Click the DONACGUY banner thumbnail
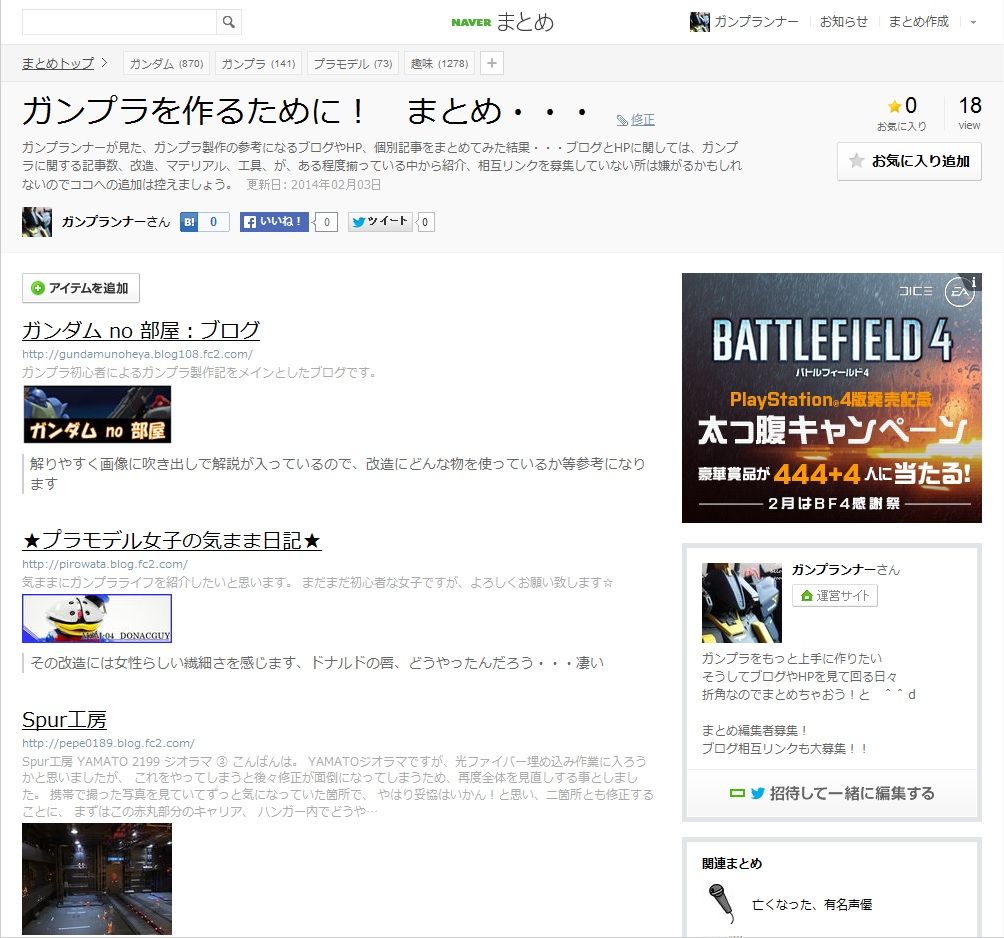 pyautogui.click(x=97, y=619)
